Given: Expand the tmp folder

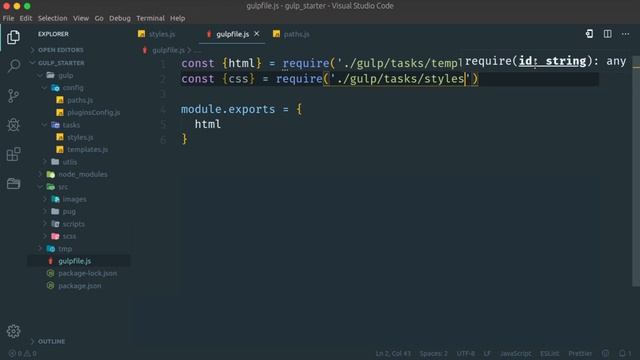Looking at the screenshot, I should pyautogui.click(x=65, y=249).
